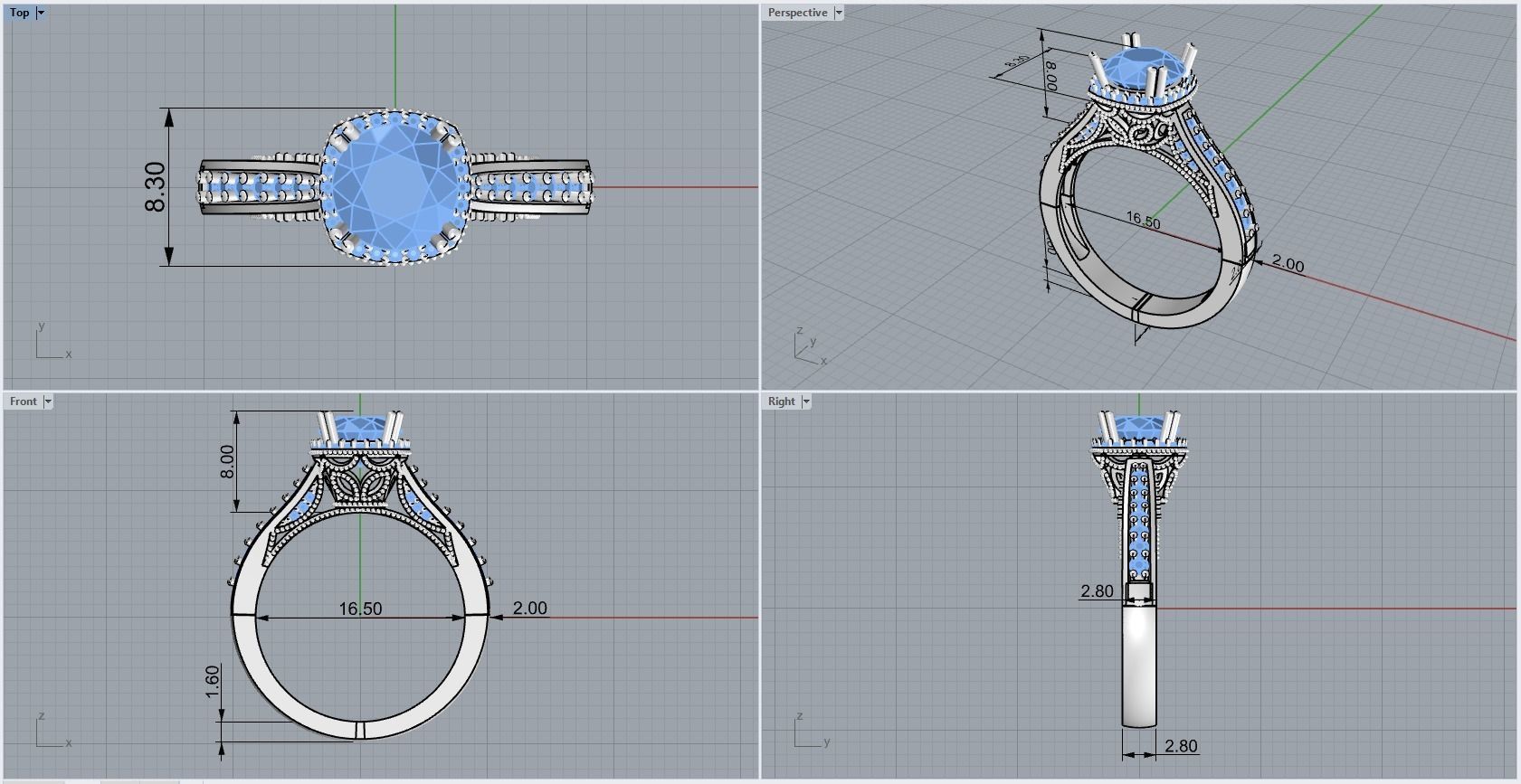Open the Top viewport dropdown arrow
Screen dimensions: 1521x784
[40, 13]
